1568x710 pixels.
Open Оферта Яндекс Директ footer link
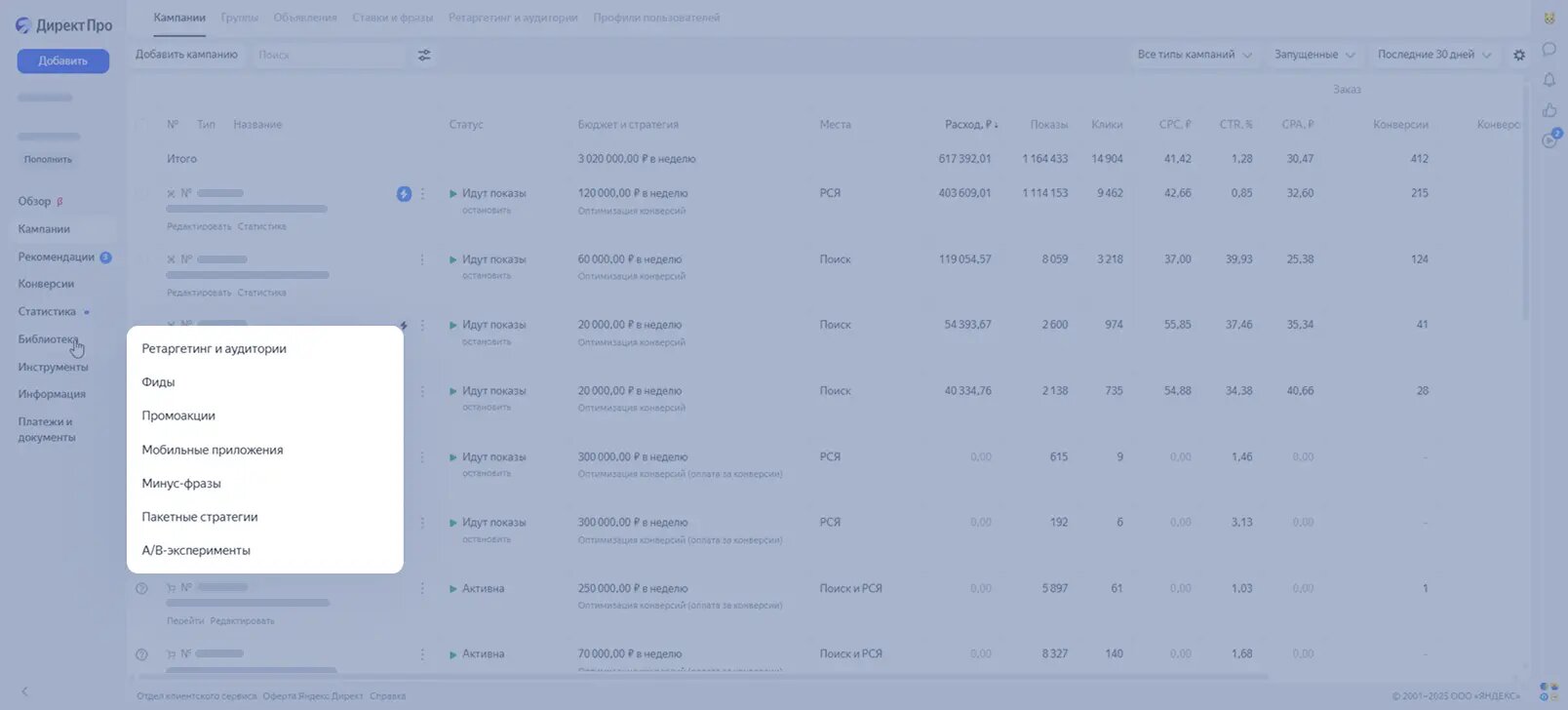pyautogui.click(x=313, y=696)
